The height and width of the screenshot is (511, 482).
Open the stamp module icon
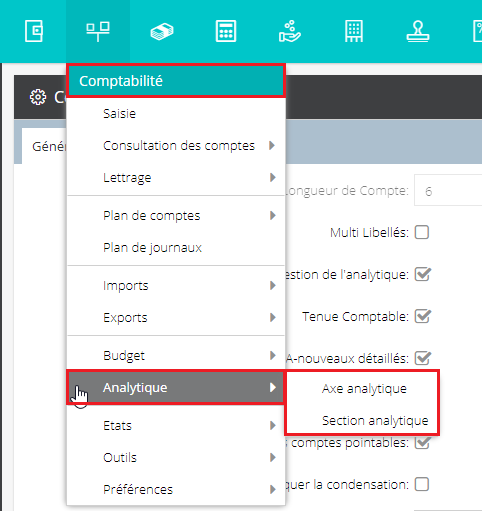click(x=418, y=31)
